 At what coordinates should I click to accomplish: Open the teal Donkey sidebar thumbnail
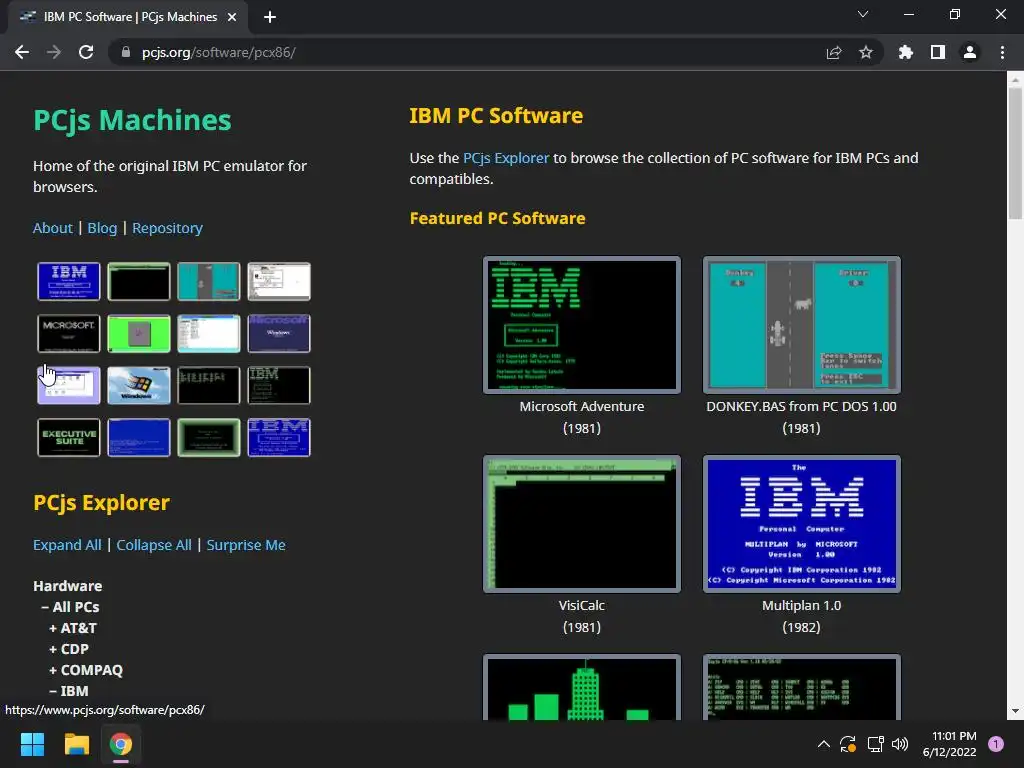208,281
